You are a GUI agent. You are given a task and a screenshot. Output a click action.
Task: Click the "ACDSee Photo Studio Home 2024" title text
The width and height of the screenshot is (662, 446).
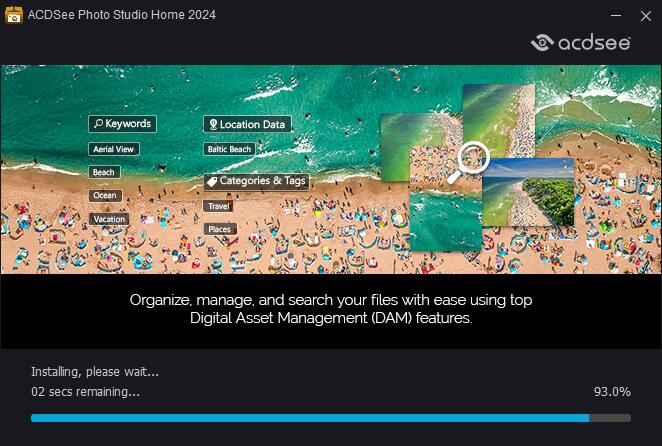[122, 15]
